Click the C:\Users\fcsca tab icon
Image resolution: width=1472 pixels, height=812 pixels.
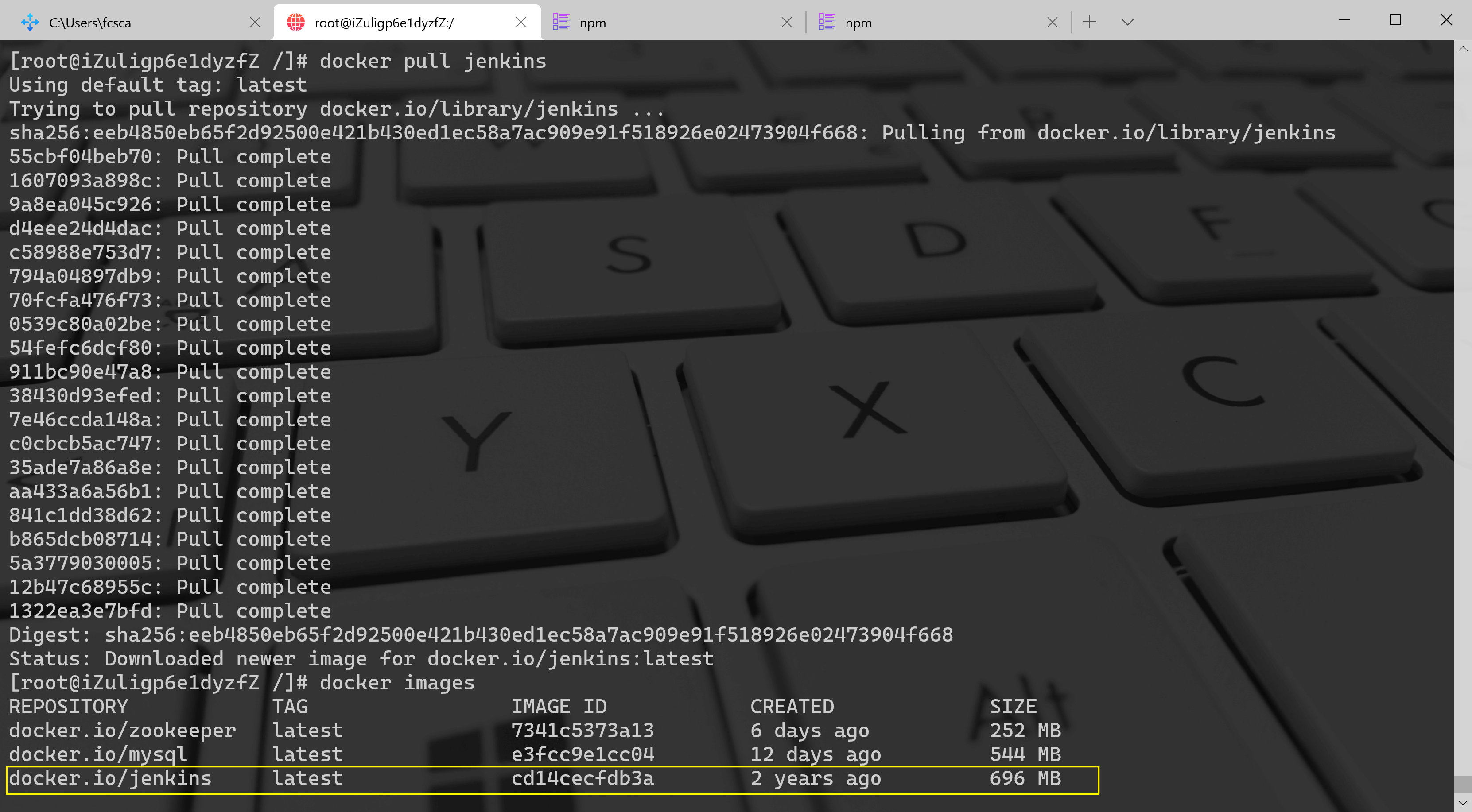tap(30, 22)
